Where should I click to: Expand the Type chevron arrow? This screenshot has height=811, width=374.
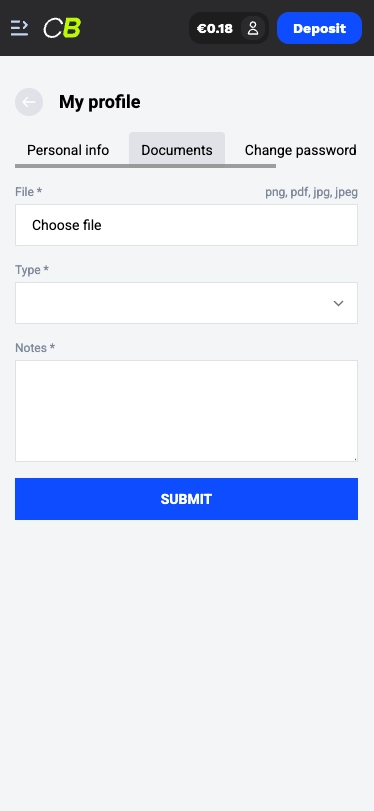[338, 303]
